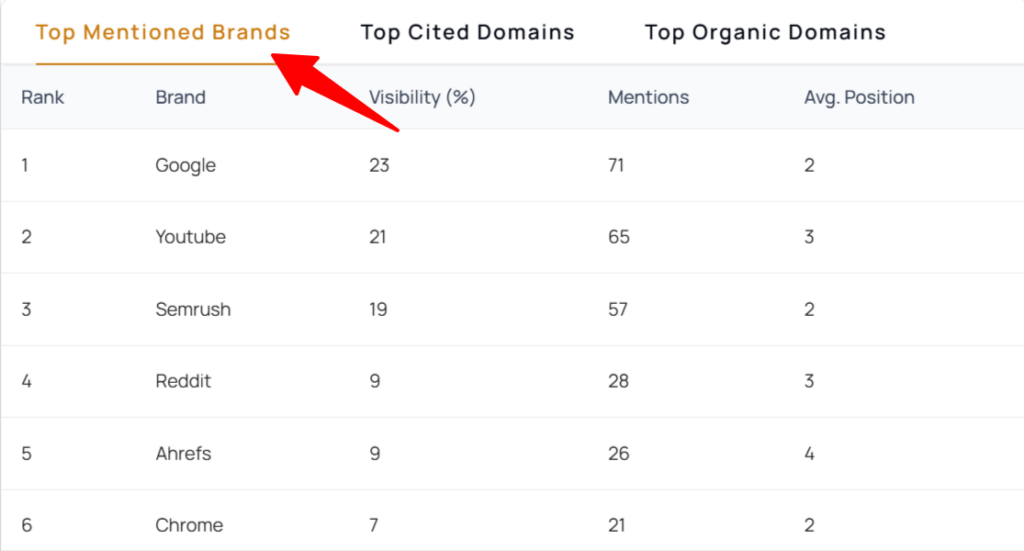Switch to Top Cited Domains tab
Viewport: 1024px width, 551px height.
(467, 32)
